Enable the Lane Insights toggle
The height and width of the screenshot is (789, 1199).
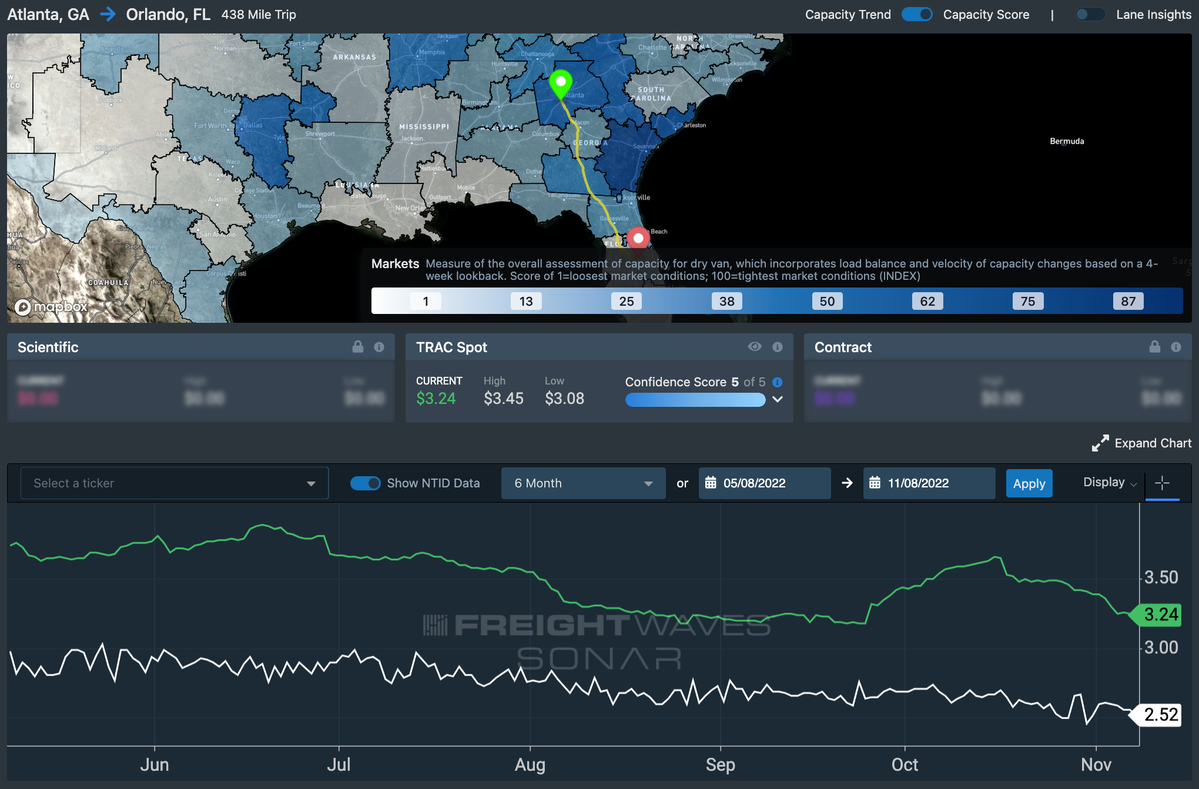click(x=1090, y=15)
